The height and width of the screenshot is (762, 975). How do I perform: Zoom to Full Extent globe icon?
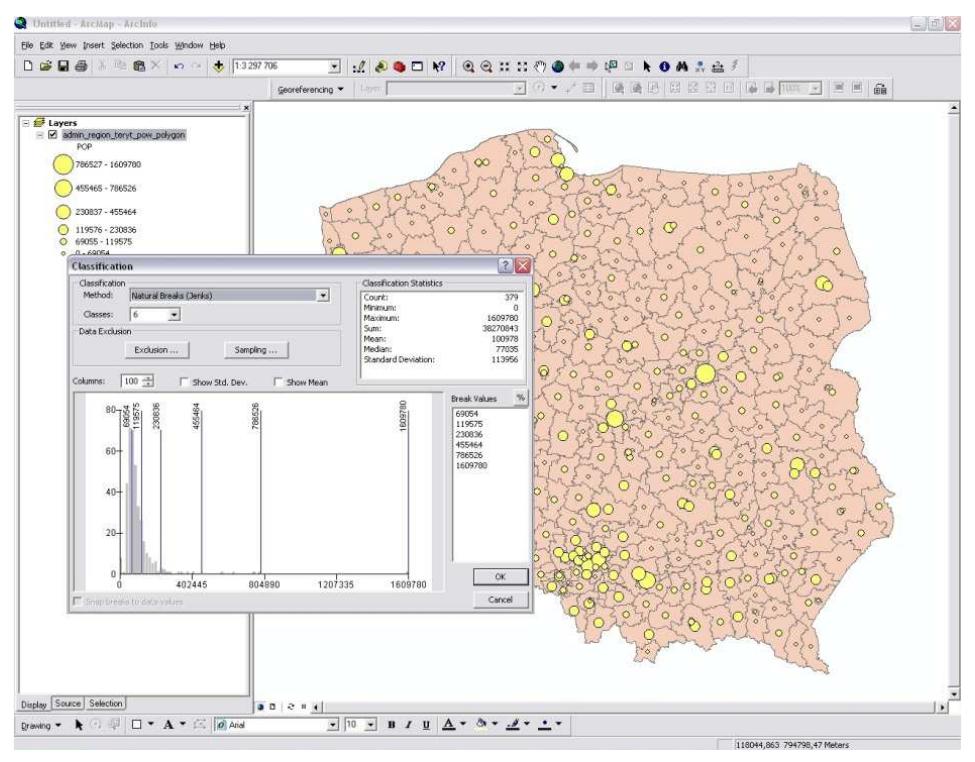point(557,66)
